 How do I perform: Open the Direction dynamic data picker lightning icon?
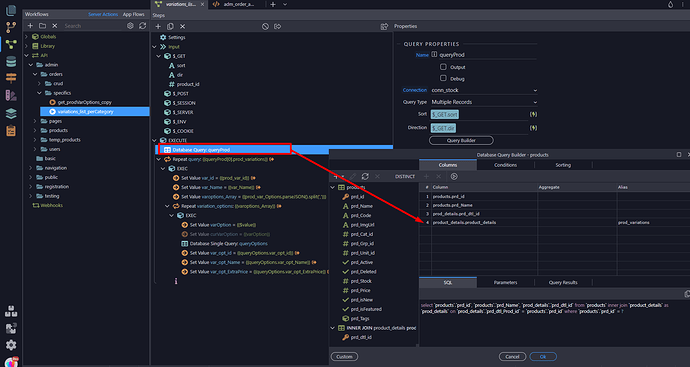pos(533,128)
